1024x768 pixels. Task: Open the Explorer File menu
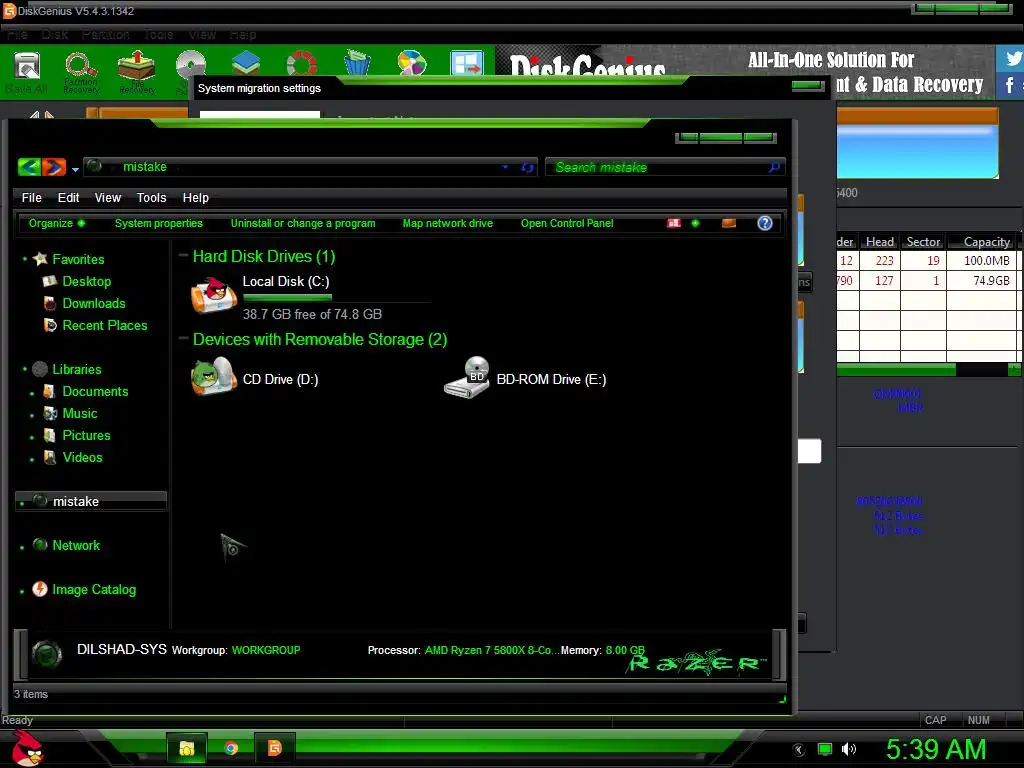(31, 198)
